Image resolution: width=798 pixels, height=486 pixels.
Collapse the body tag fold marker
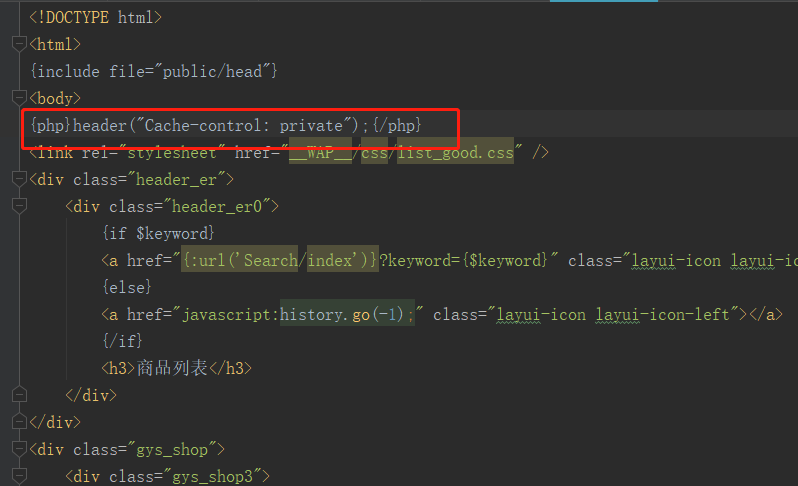(x=17, y=98)
